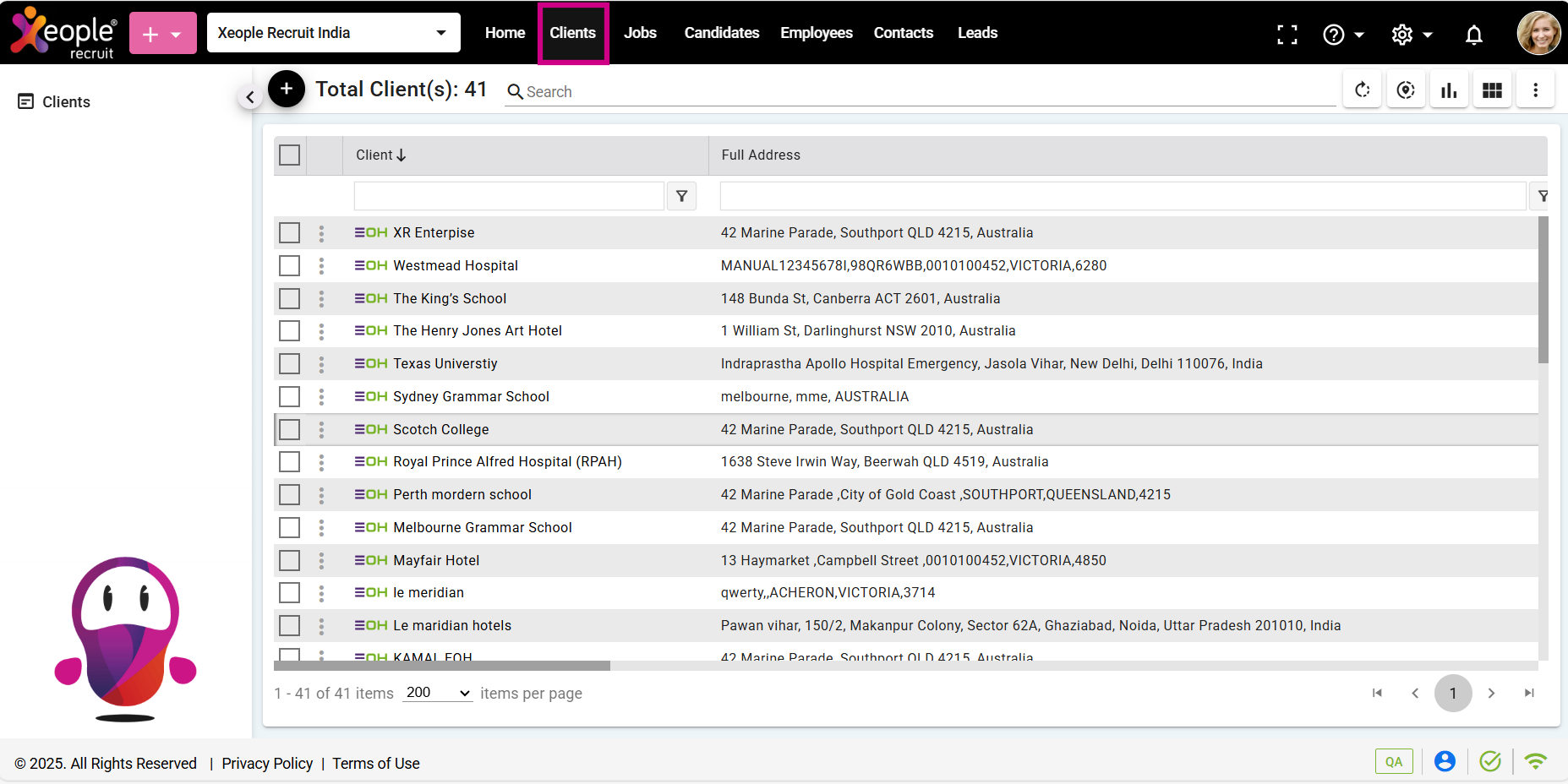Image resolution: width=1568 pixels, height=784 pixels.
Task: Switch to the grid card view icon
Action: pyautogui.click(x=1492, y=90)
